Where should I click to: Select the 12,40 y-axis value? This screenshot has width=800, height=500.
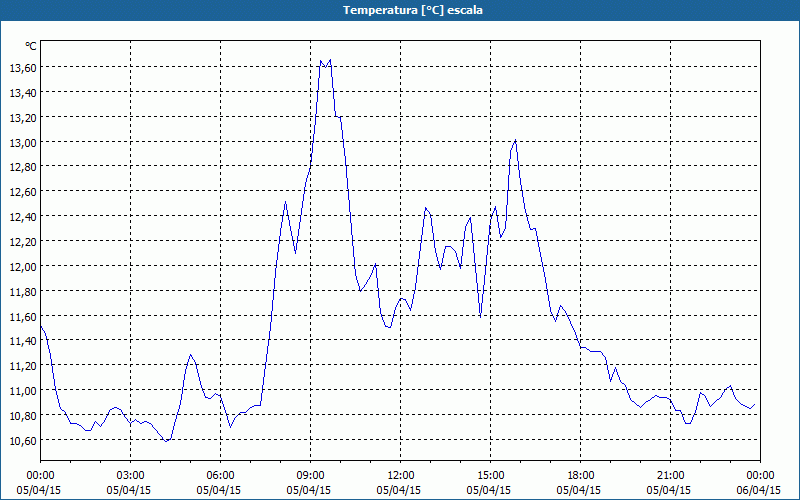coord(22,217)
